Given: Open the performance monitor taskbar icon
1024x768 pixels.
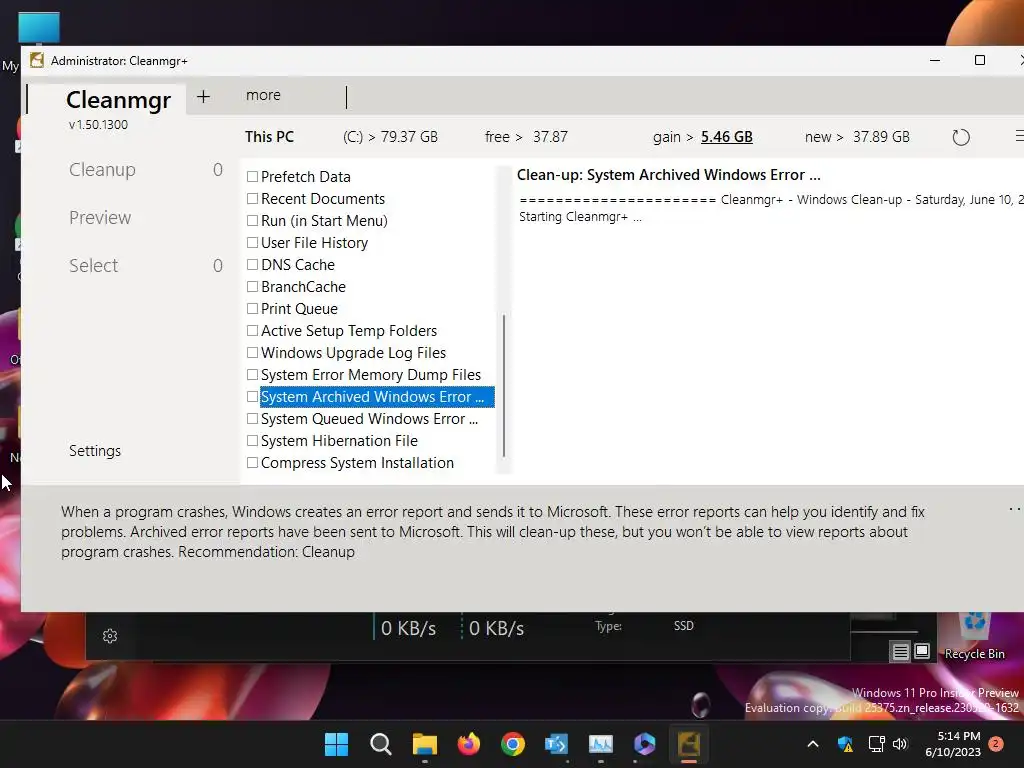Looking at the screenshot, I should click(601, 744).
